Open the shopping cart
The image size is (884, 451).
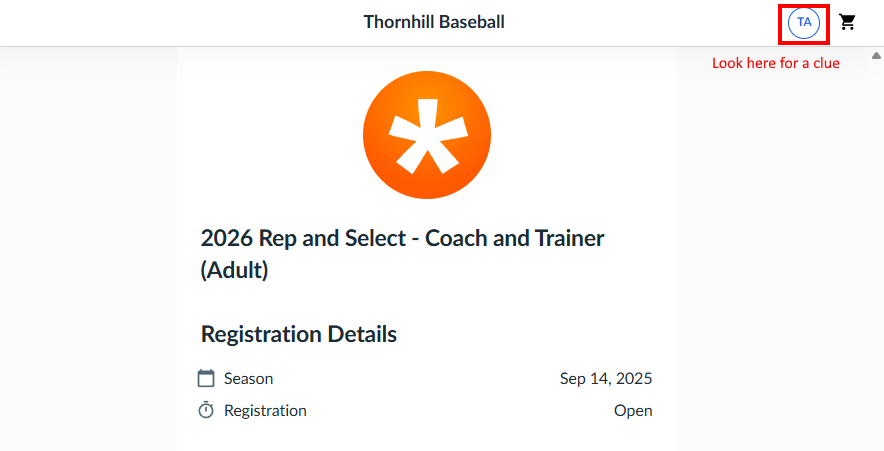tap(848, 22)
